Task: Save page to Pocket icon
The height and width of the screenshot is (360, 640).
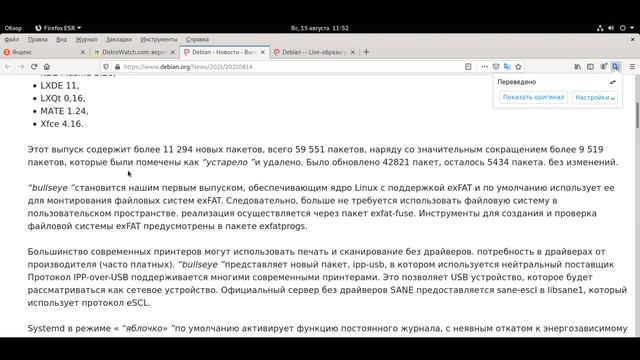Action: pos(496,67)
